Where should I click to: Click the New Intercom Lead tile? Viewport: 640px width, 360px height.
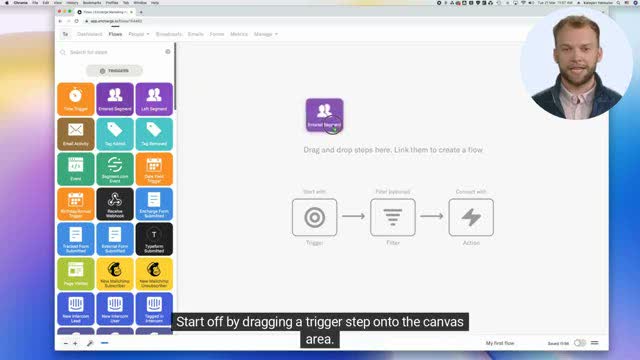(76, 309)
